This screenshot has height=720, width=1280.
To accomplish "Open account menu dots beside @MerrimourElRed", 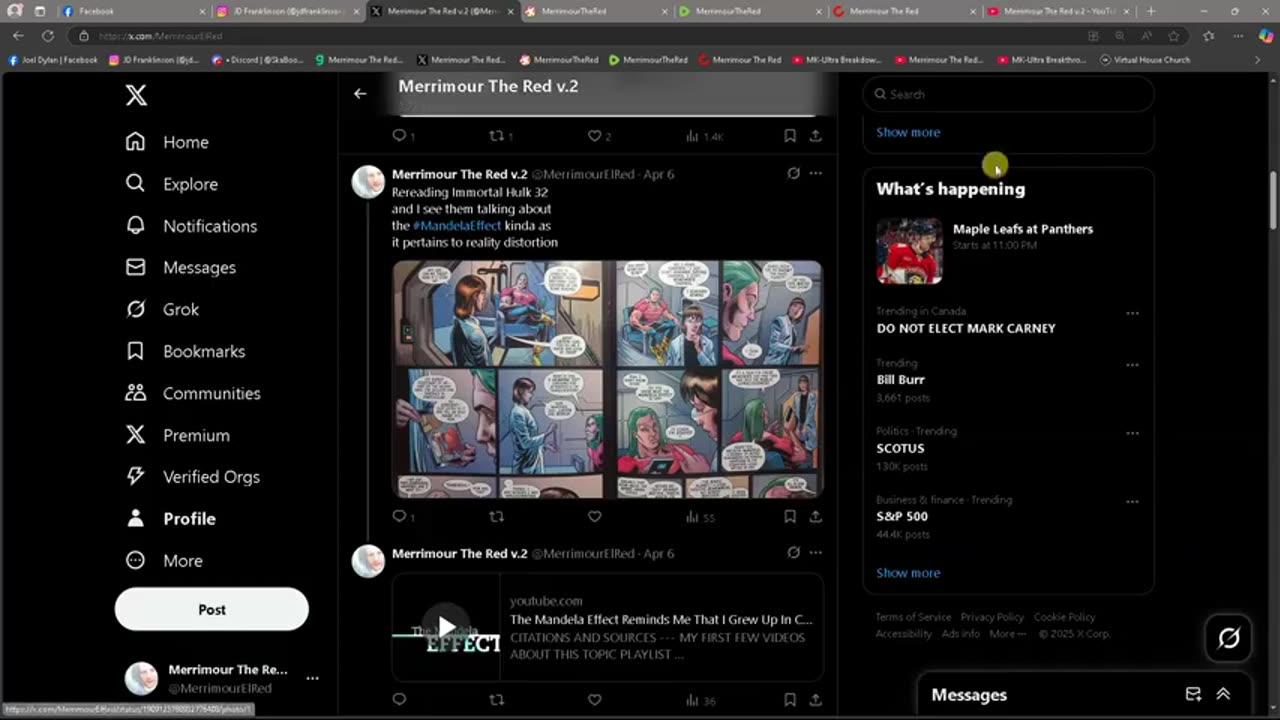I will (312, 678).
